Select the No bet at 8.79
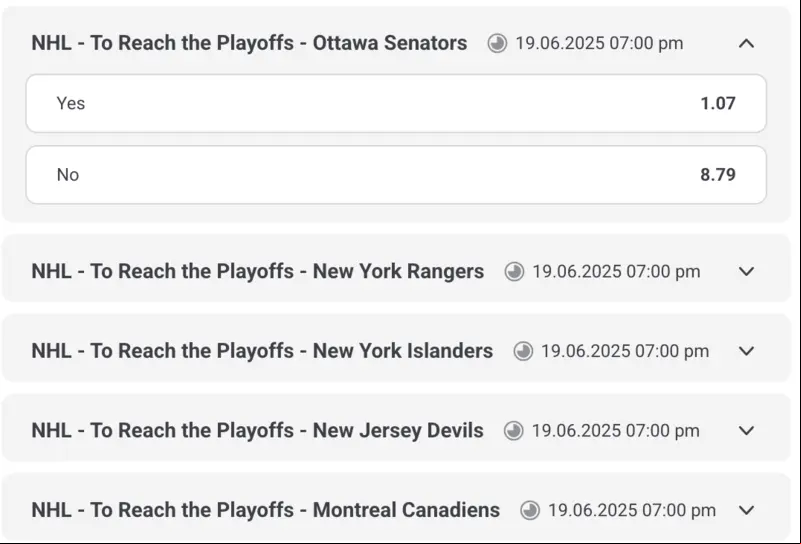The width and height of the screenshot is (801, 544). pos(396,175)
